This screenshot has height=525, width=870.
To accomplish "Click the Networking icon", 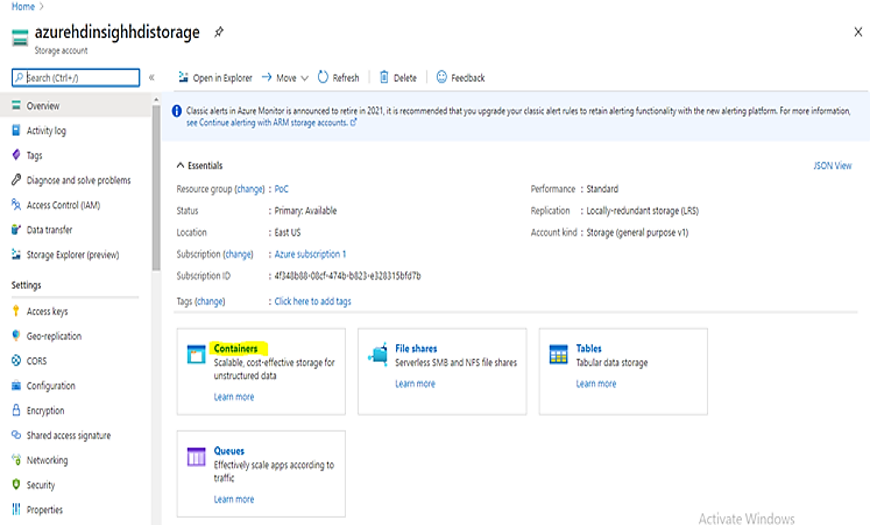I will [16, 460].
